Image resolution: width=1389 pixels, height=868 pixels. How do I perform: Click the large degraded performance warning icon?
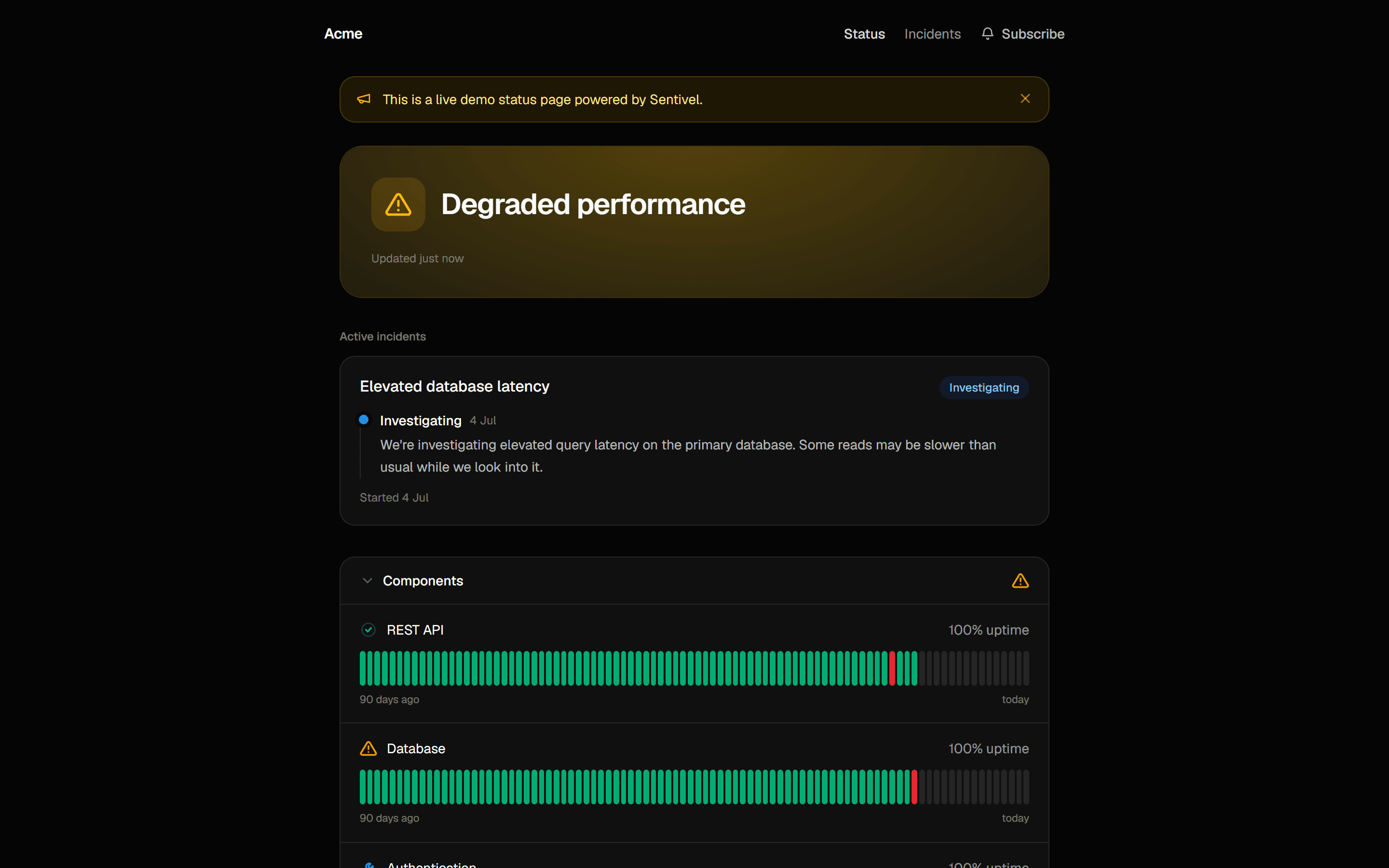pyautogui.click(x=398, y=204)
